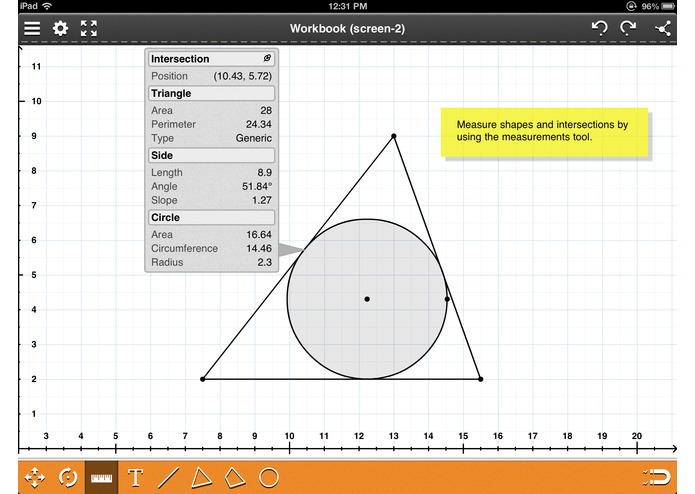
Task: Select the ruler measurements tool
Action: (102, 478)
